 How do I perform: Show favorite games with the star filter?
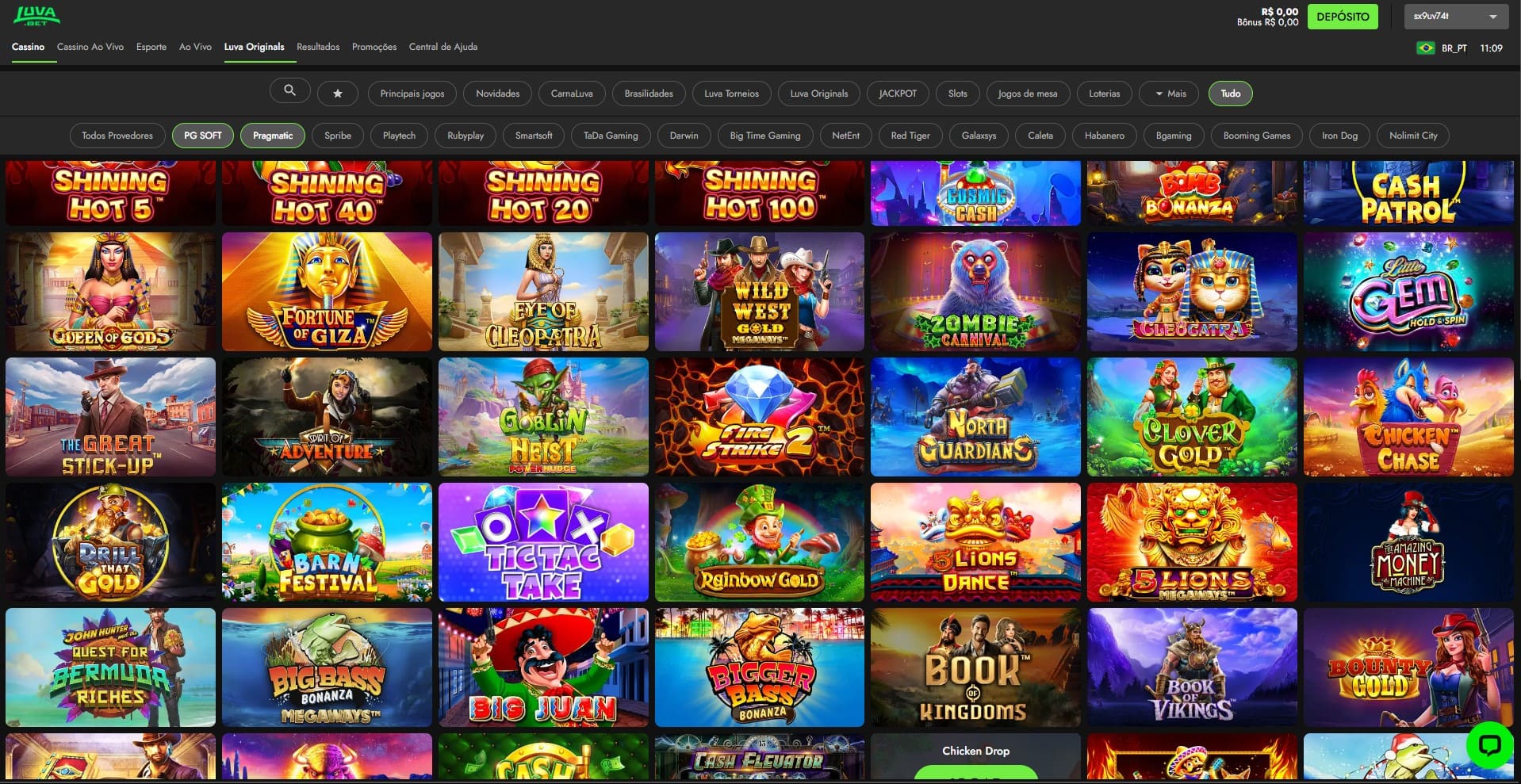[x=338, y=94]
